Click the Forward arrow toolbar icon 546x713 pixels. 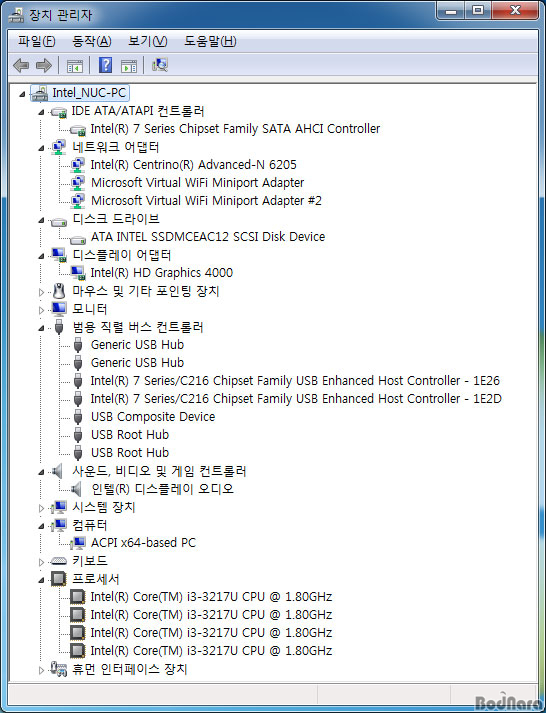(x=44, y=65)
